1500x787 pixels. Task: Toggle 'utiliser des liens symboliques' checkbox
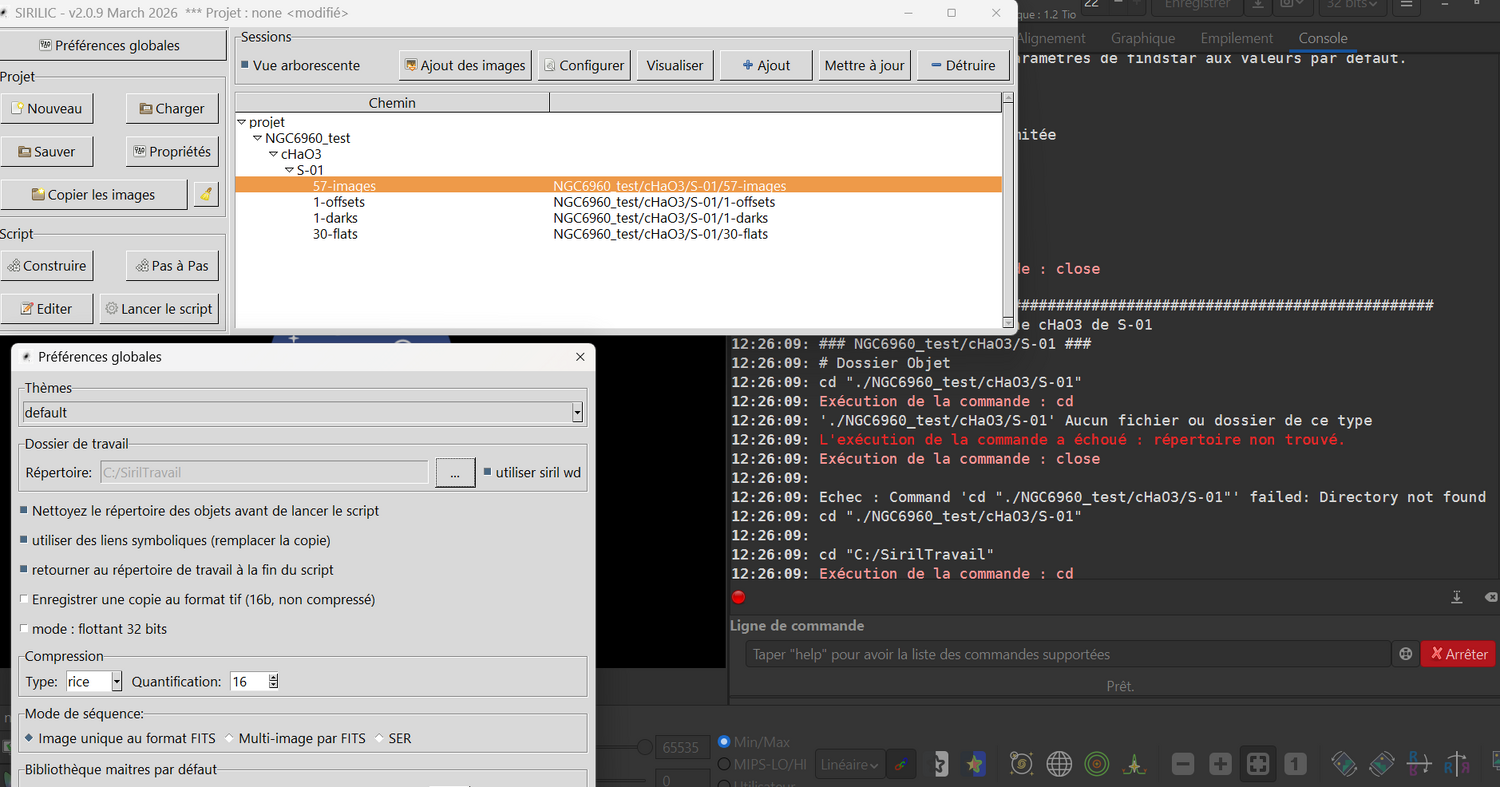point(25,540)
